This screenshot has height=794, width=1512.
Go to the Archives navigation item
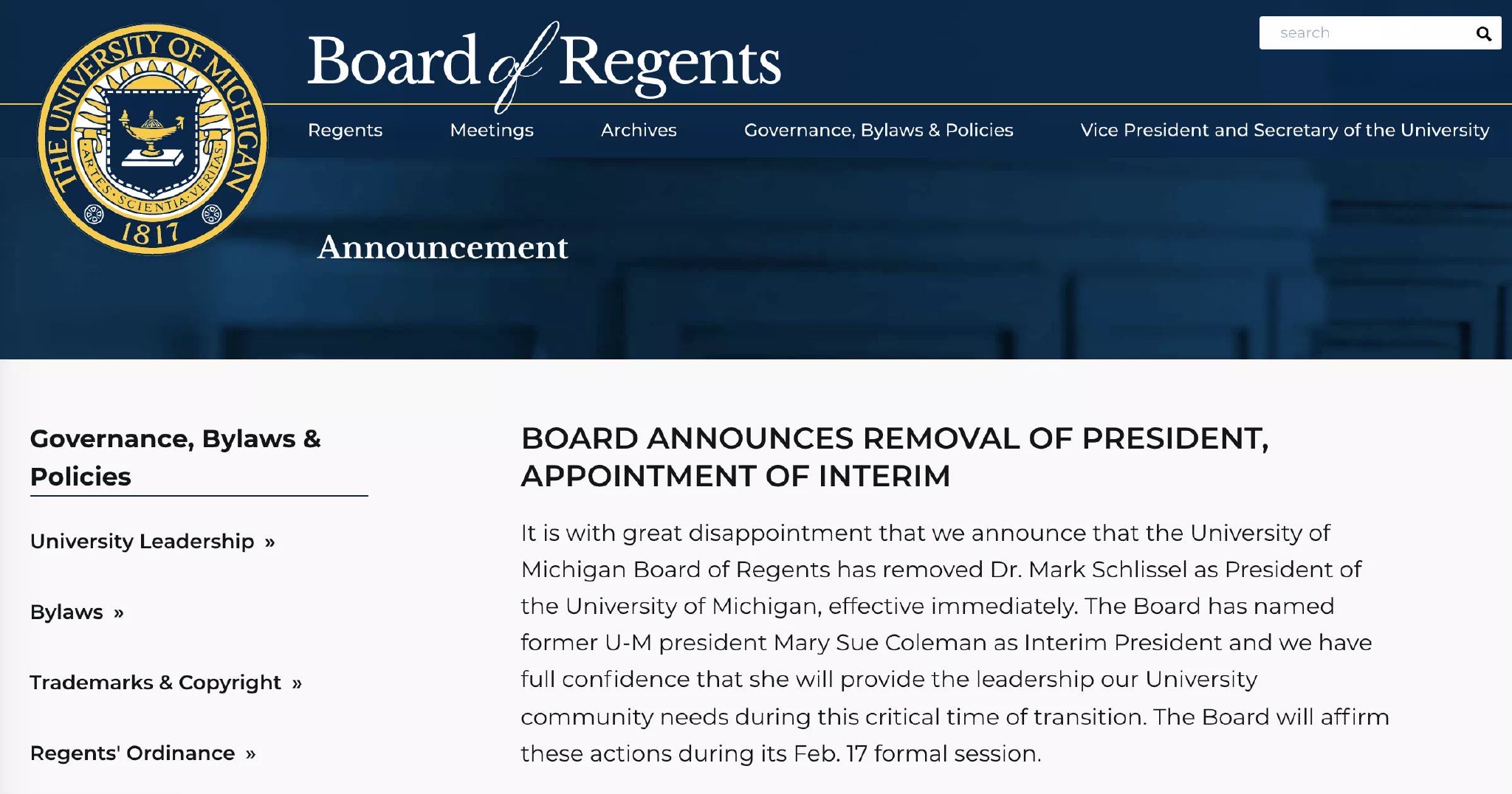tap(639, 131)
